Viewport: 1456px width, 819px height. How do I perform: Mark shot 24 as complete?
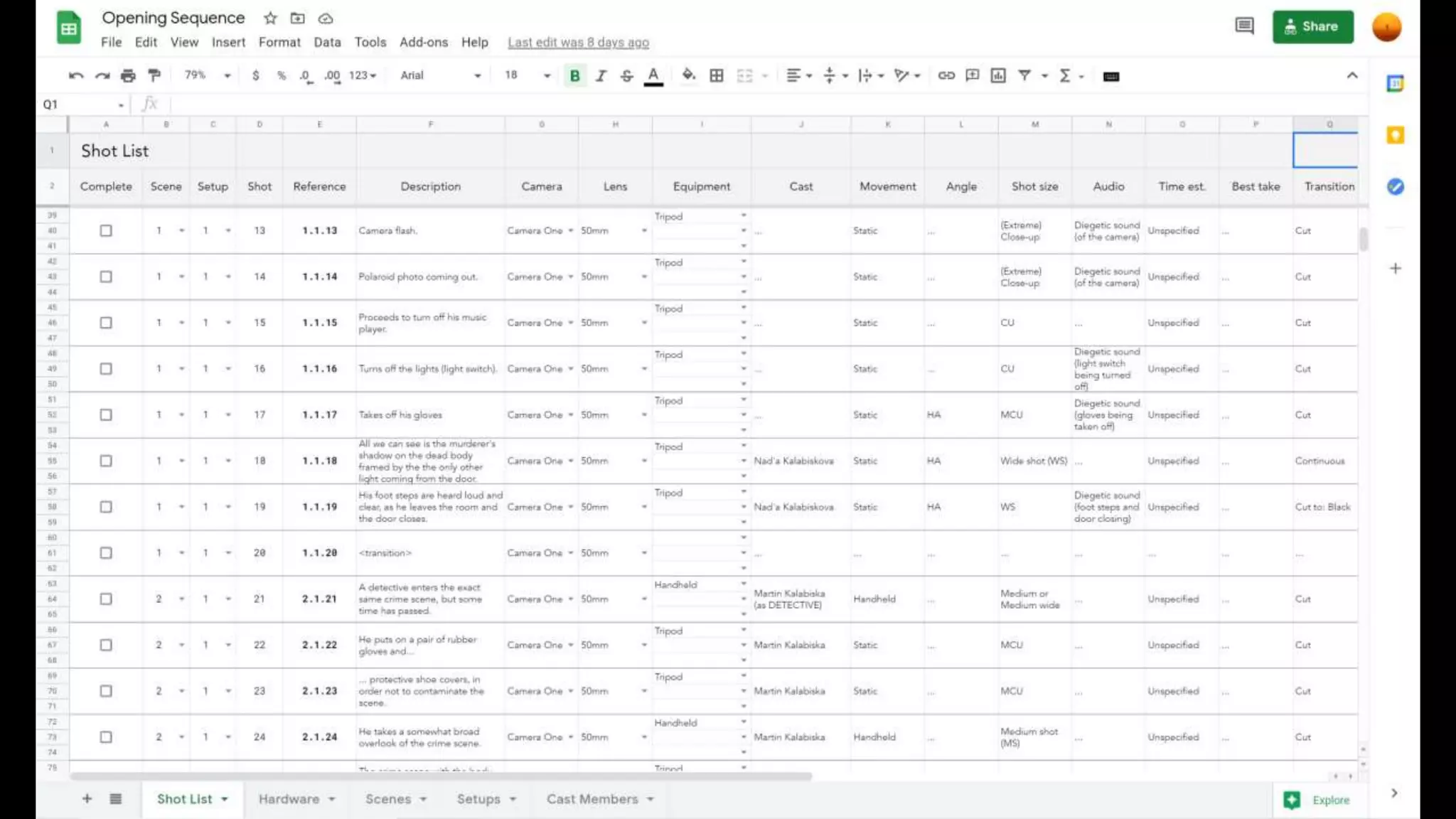pos(106,737)
